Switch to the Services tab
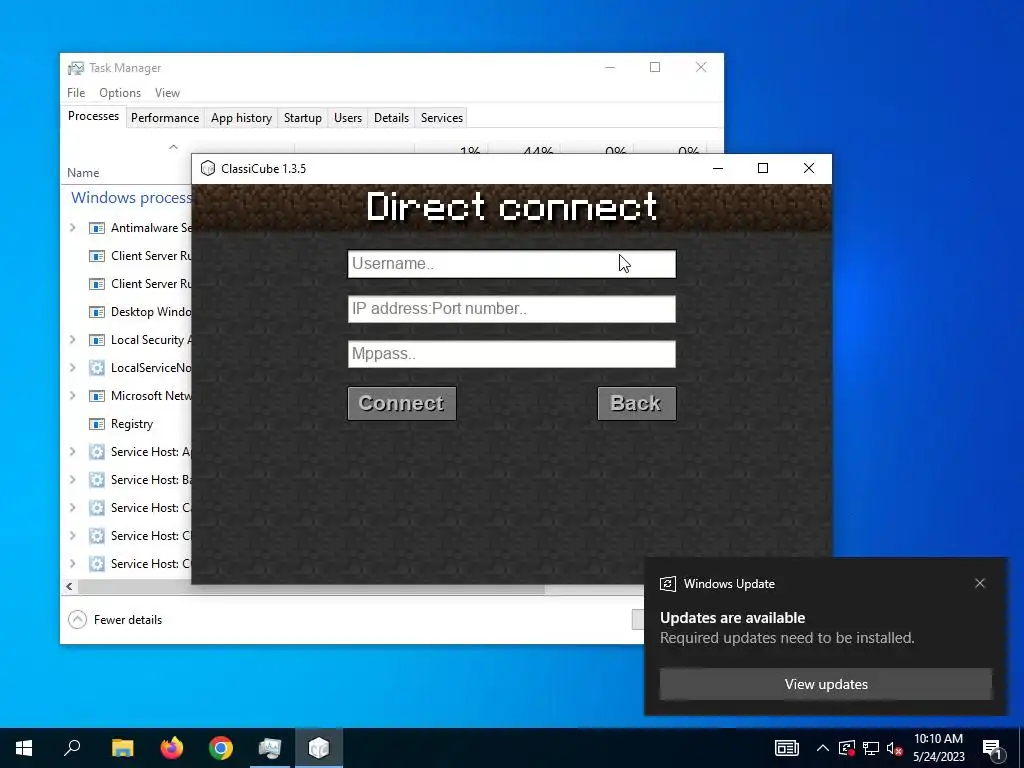This screenshot has height=768, width=1024. click(441, 118)
